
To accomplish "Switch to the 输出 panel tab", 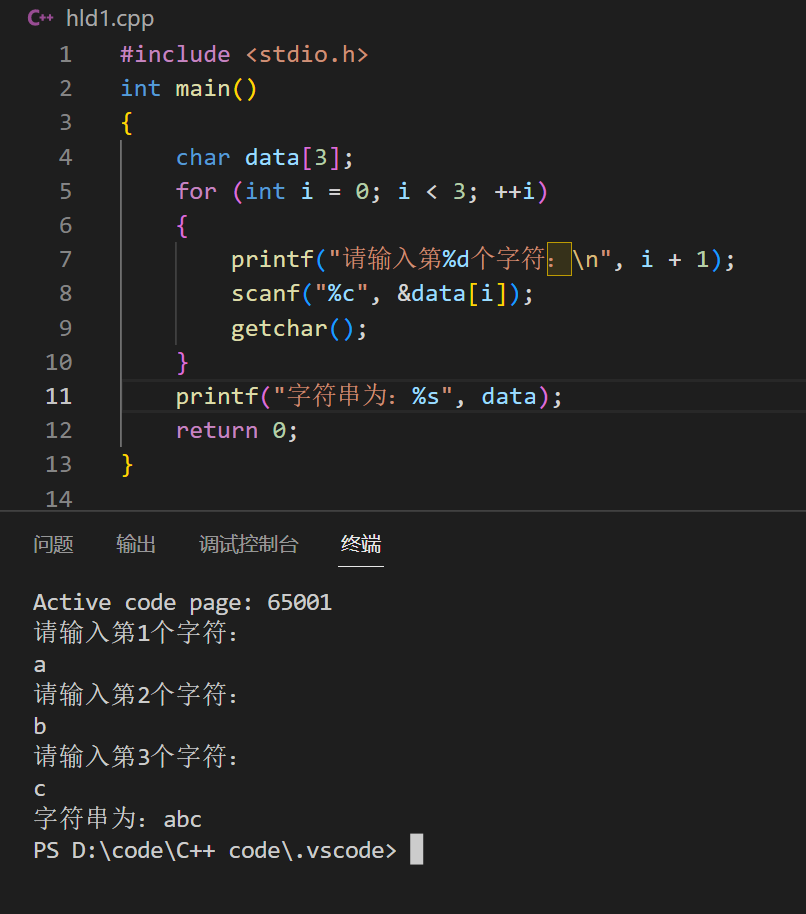I will click(x=136, y=544).
